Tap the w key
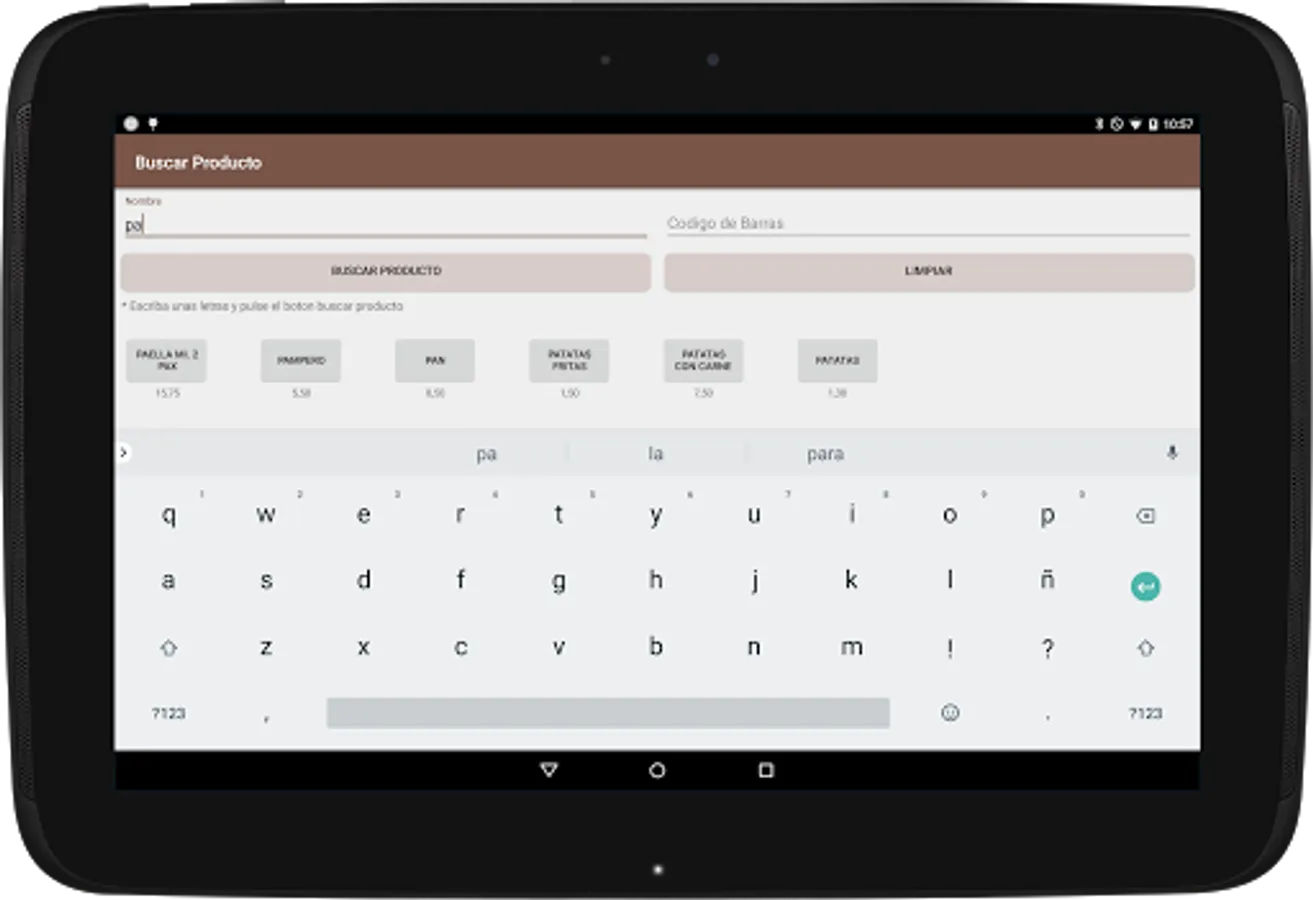The height and width of the screenshot is (900, 1313). (266, 516)
